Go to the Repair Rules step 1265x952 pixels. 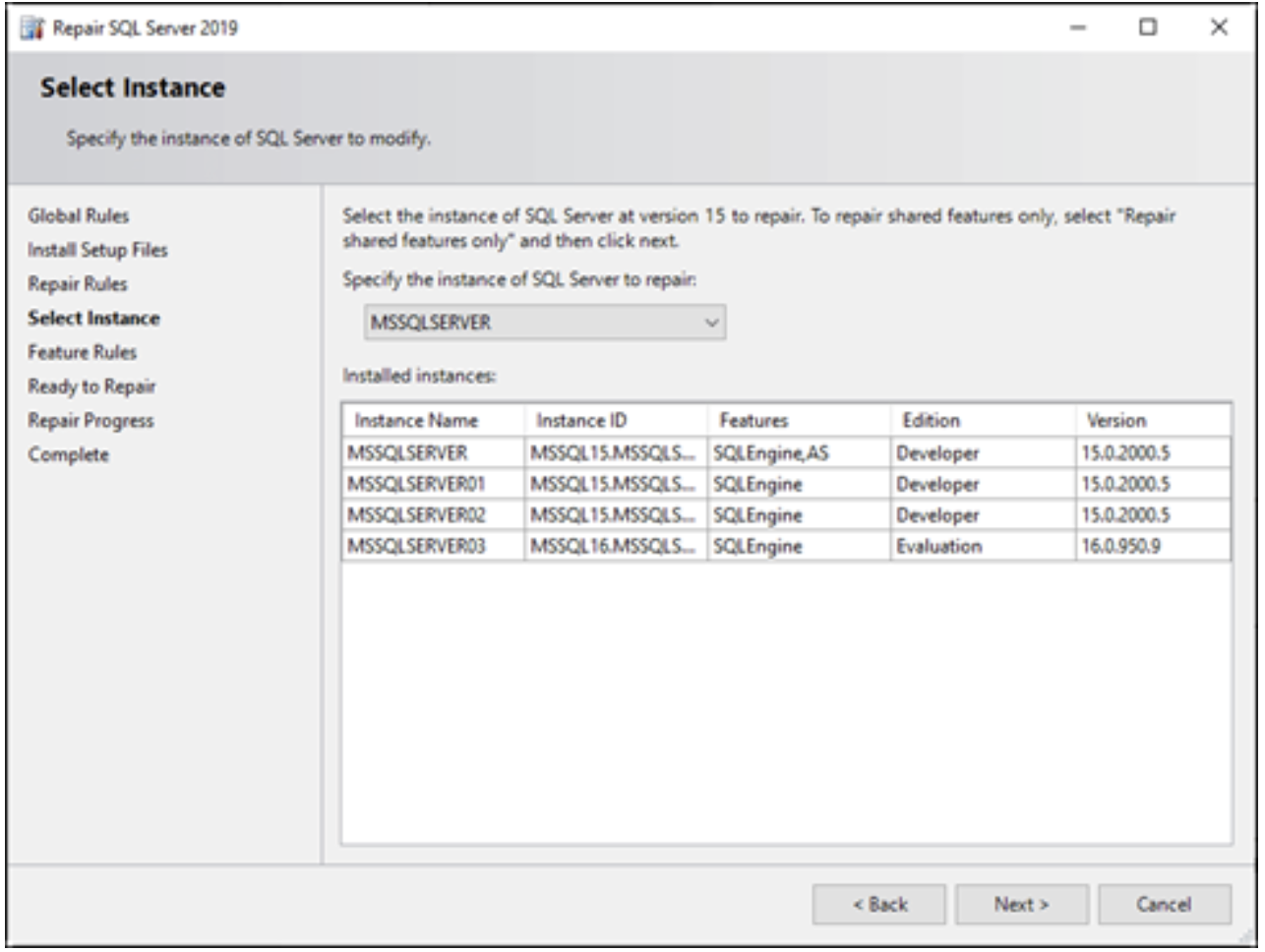point(78,284)
